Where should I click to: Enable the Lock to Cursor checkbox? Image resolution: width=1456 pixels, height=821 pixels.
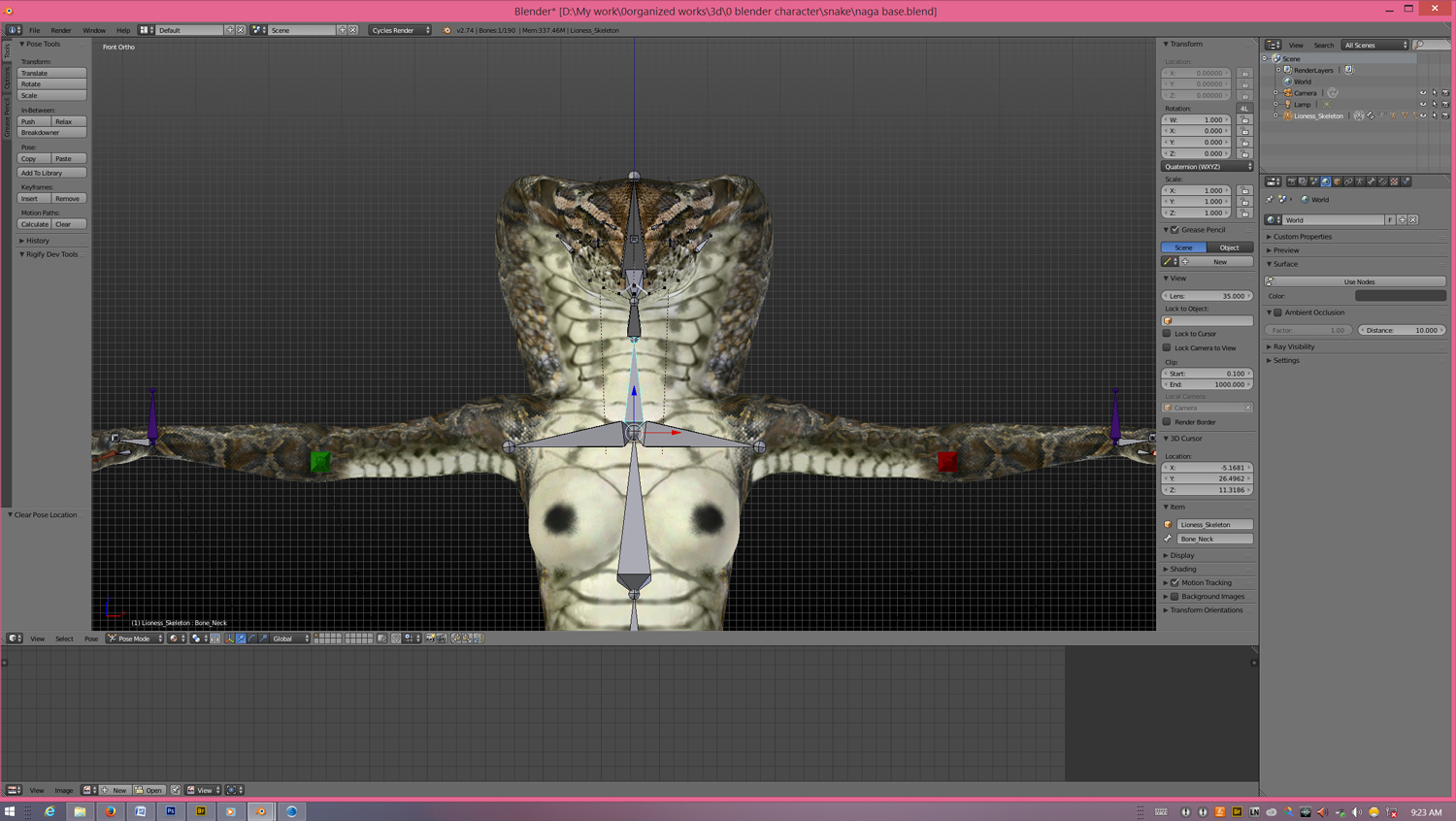coord(1167,334)
